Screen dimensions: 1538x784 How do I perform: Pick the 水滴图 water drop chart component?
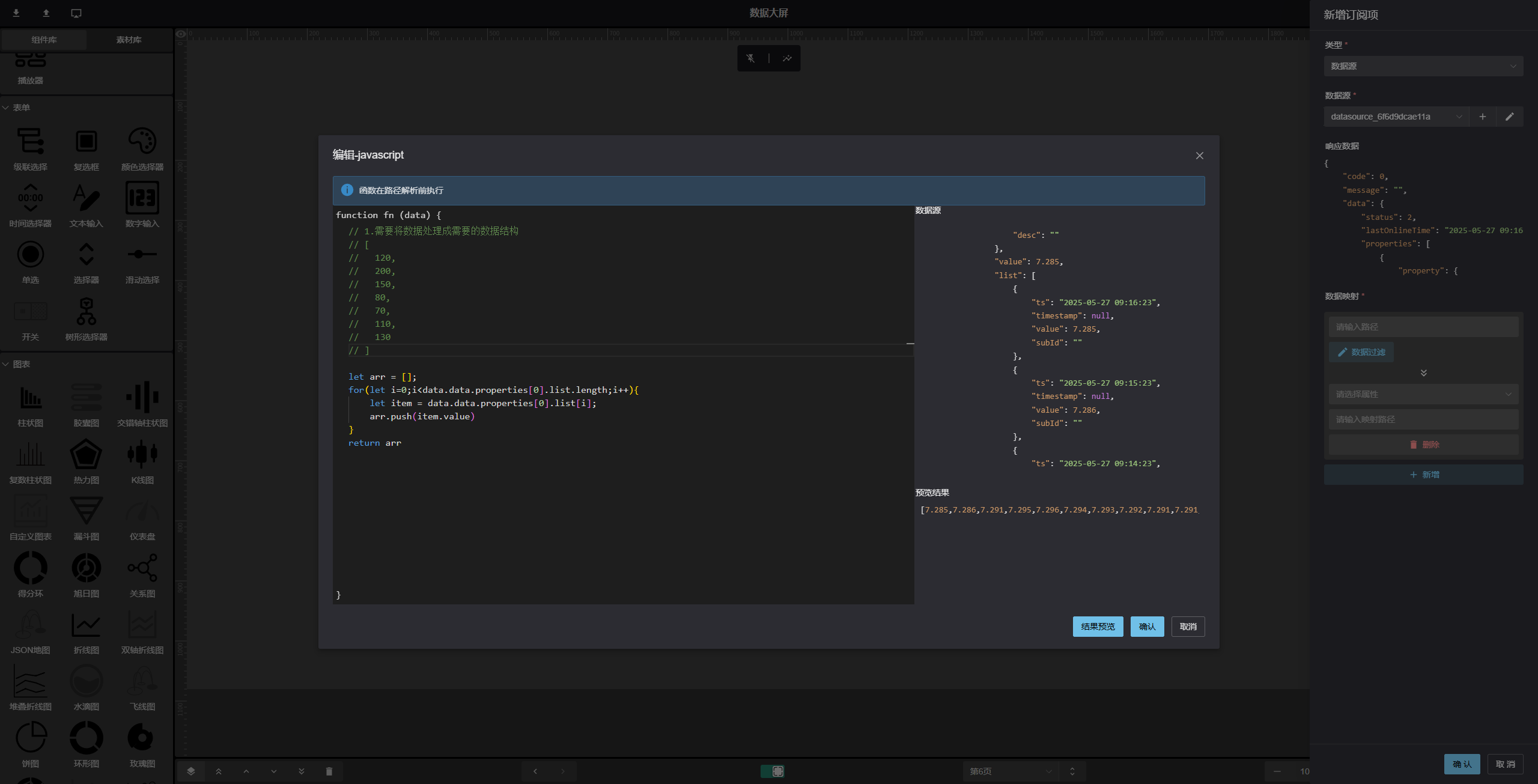[x=87, y=681]
